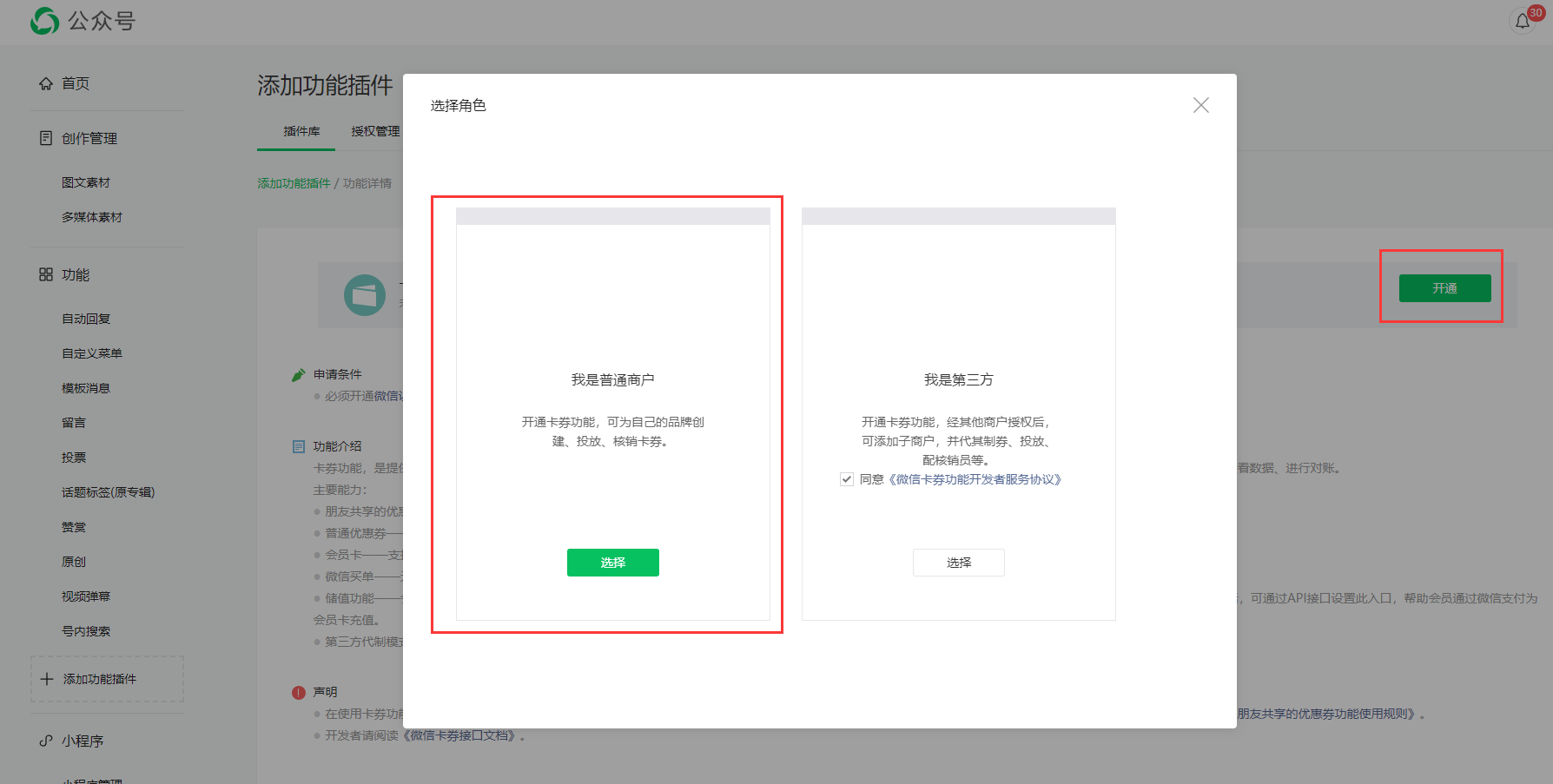Open the notification bell icon
Image resolution: width=1553 pixels, height=784 pixels.
pos(1522,22)
